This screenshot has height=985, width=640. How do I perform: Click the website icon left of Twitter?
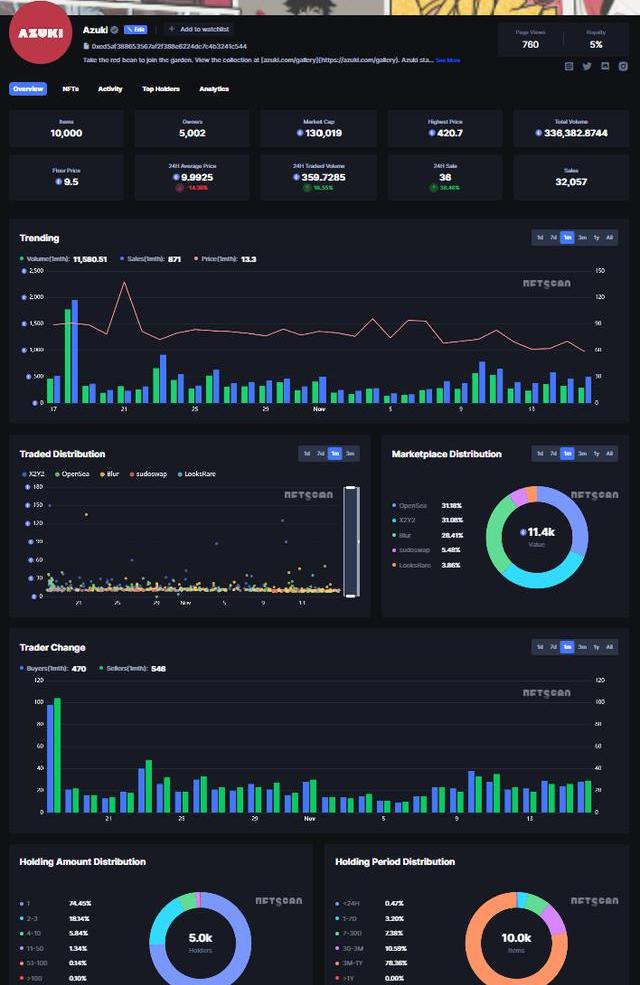click(x=569, y=66)
